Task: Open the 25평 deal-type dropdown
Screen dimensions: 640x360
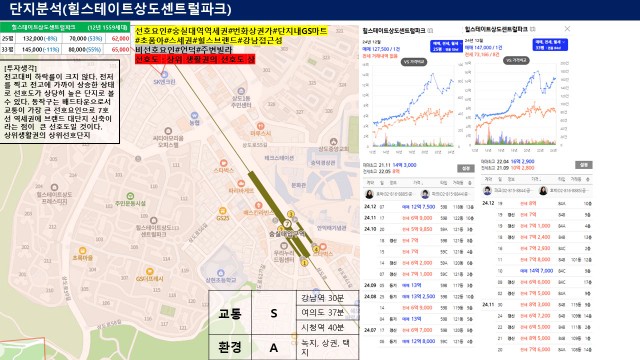Action: click(x=446, y=46)
